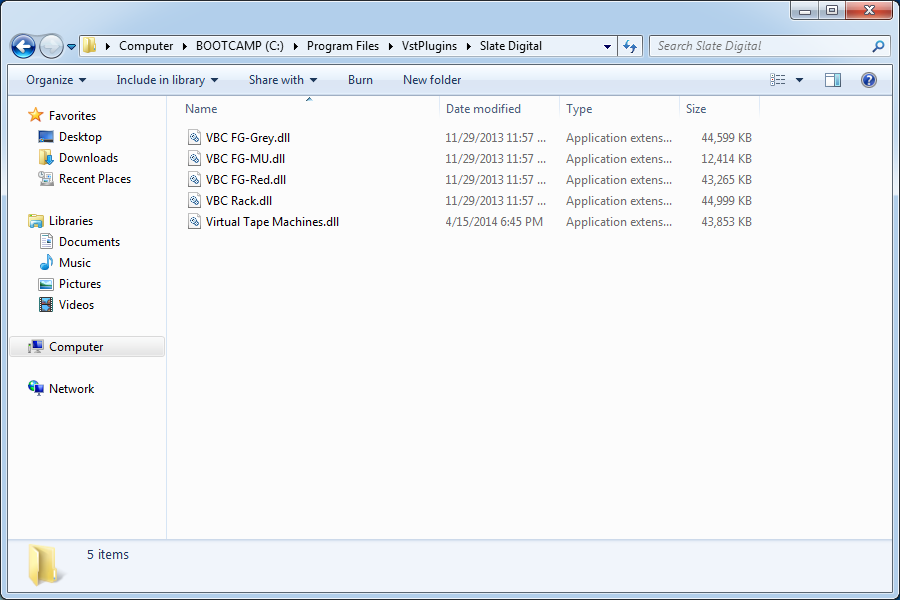This screenshot has width=900, height=600.
Task: Click the Forward navigation arrow button
Action: [51, 47]
